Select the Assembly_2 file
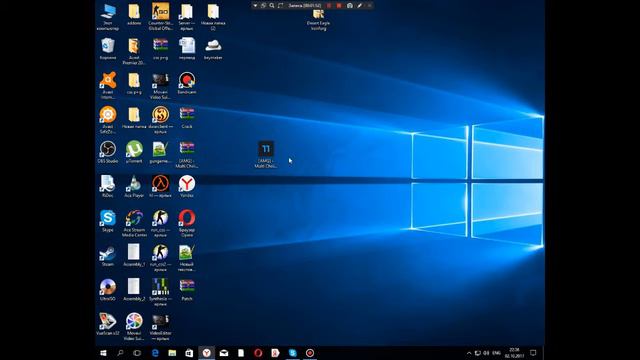This screenshot has height=360, width=640. [x=134, y=290]
